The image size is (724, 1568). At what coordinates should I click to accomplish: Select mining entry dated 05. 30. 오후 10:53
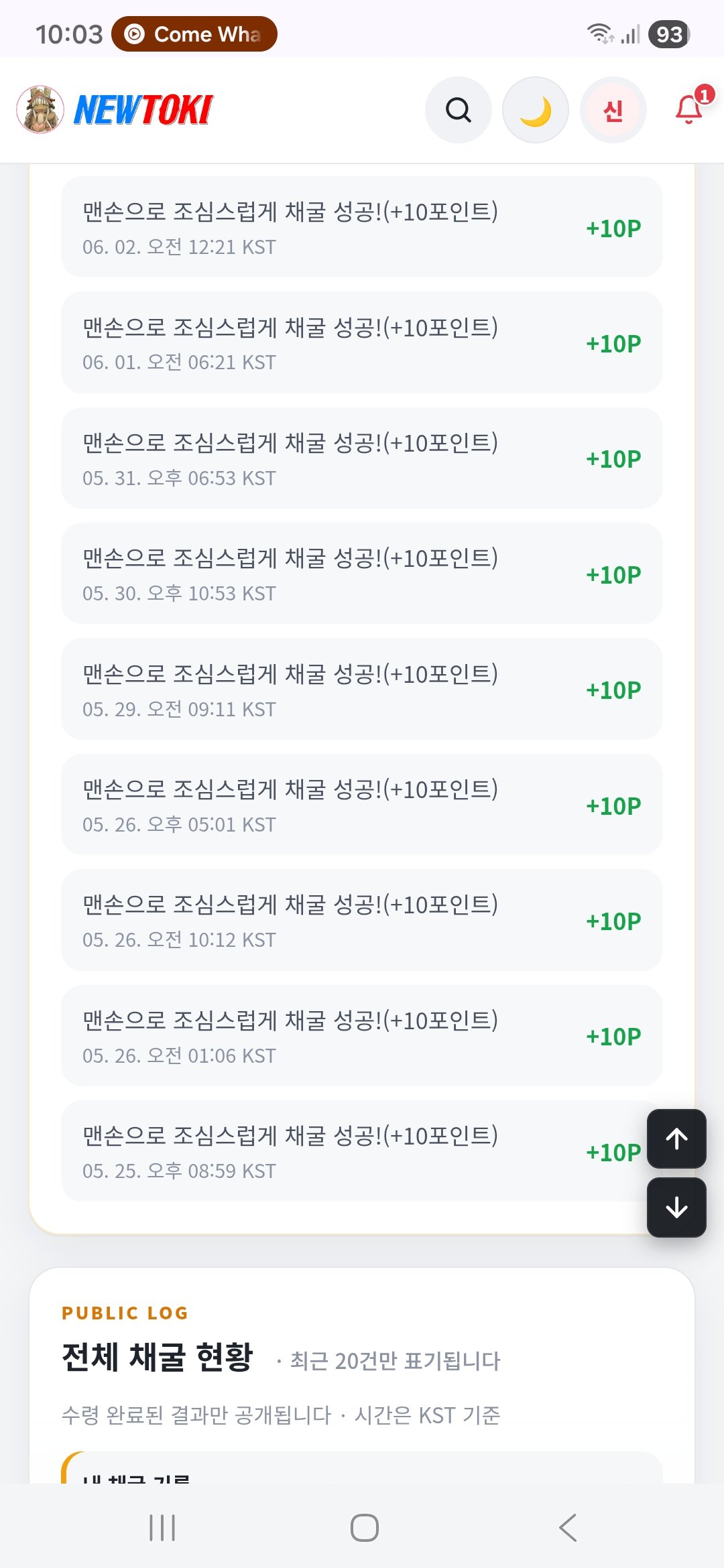click(362, 574)
